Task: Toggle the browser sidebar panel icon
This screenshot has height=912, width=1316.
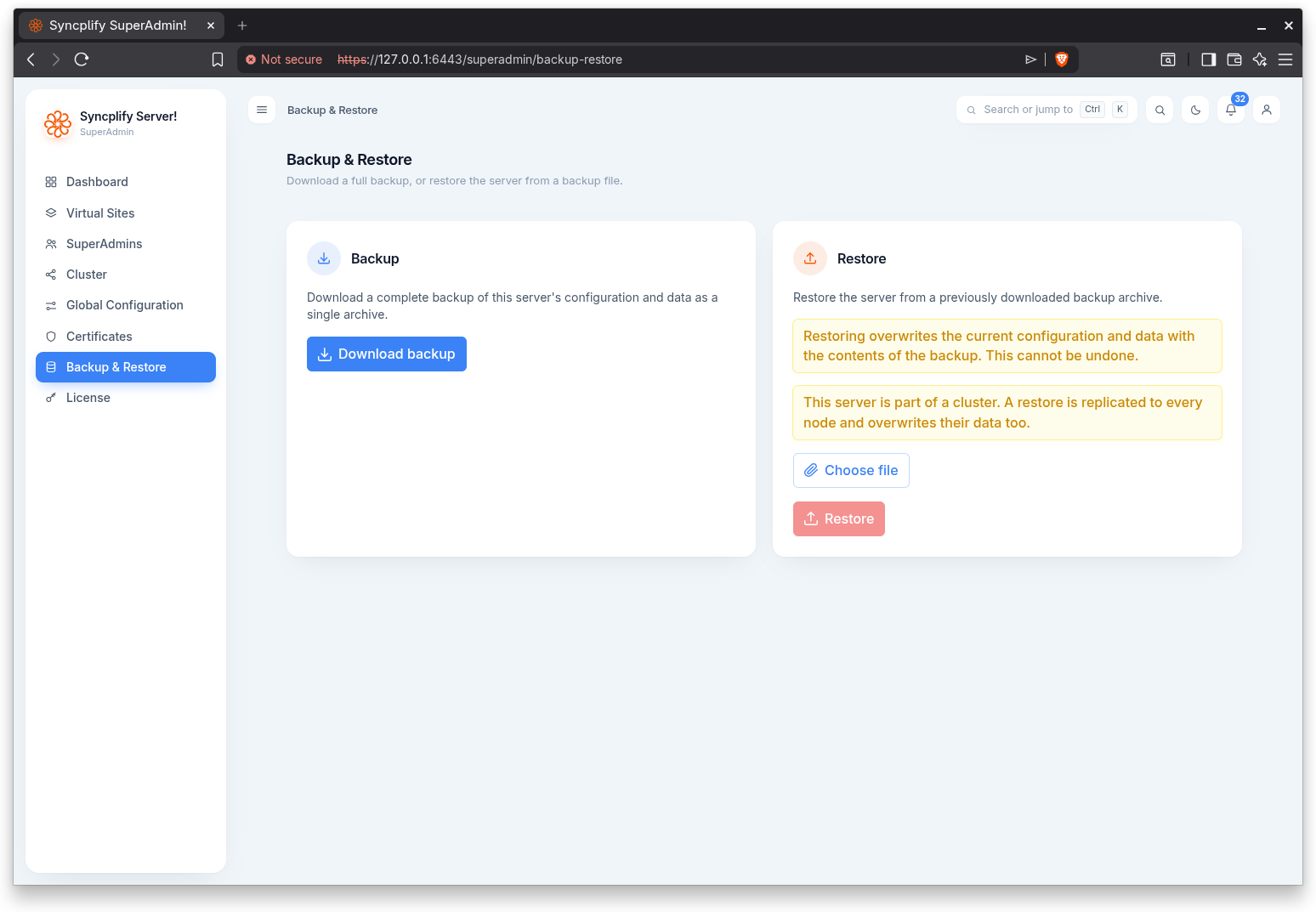Action: pos(1208,59)
